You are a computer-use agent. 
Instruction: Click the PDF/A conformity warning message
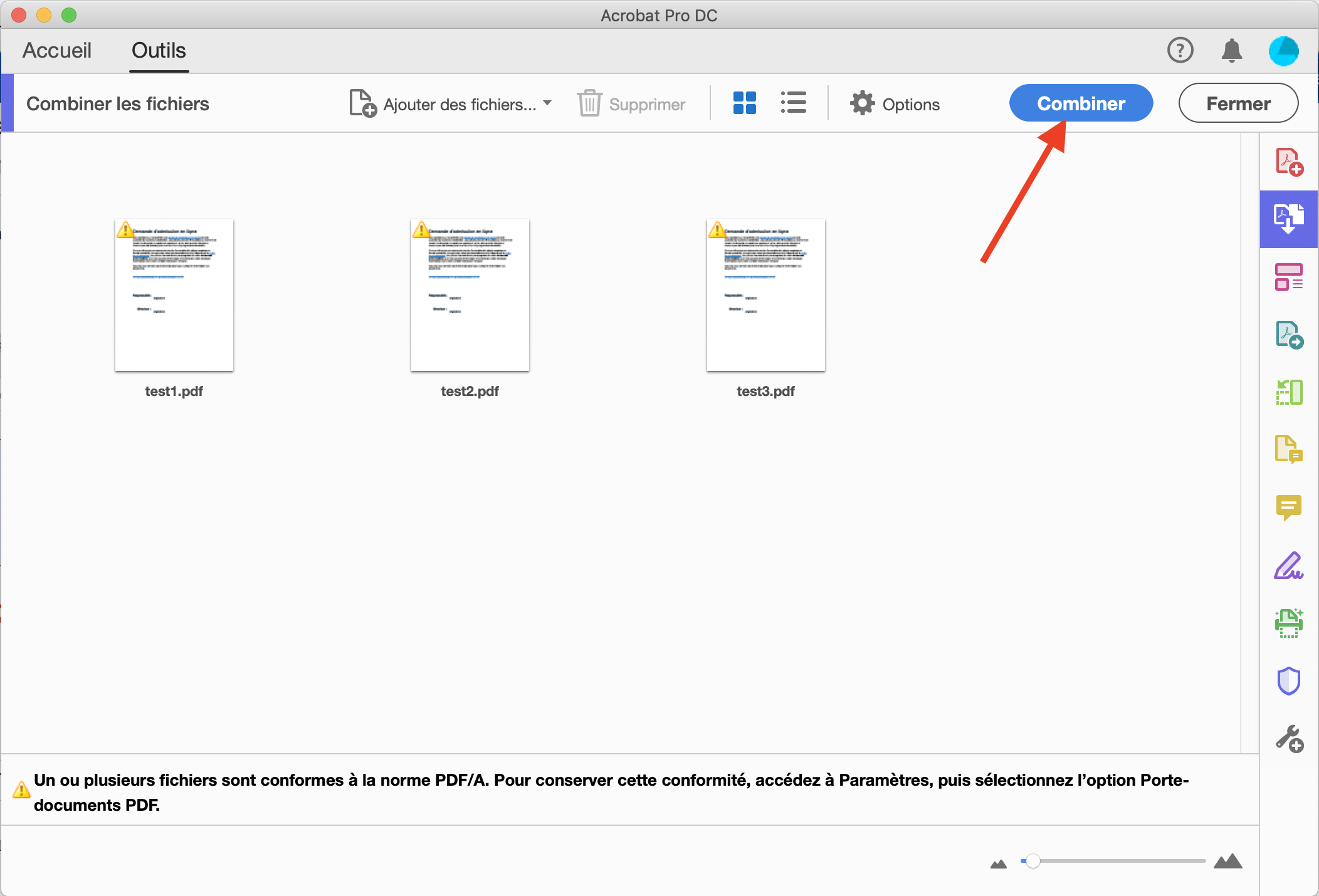611,792
